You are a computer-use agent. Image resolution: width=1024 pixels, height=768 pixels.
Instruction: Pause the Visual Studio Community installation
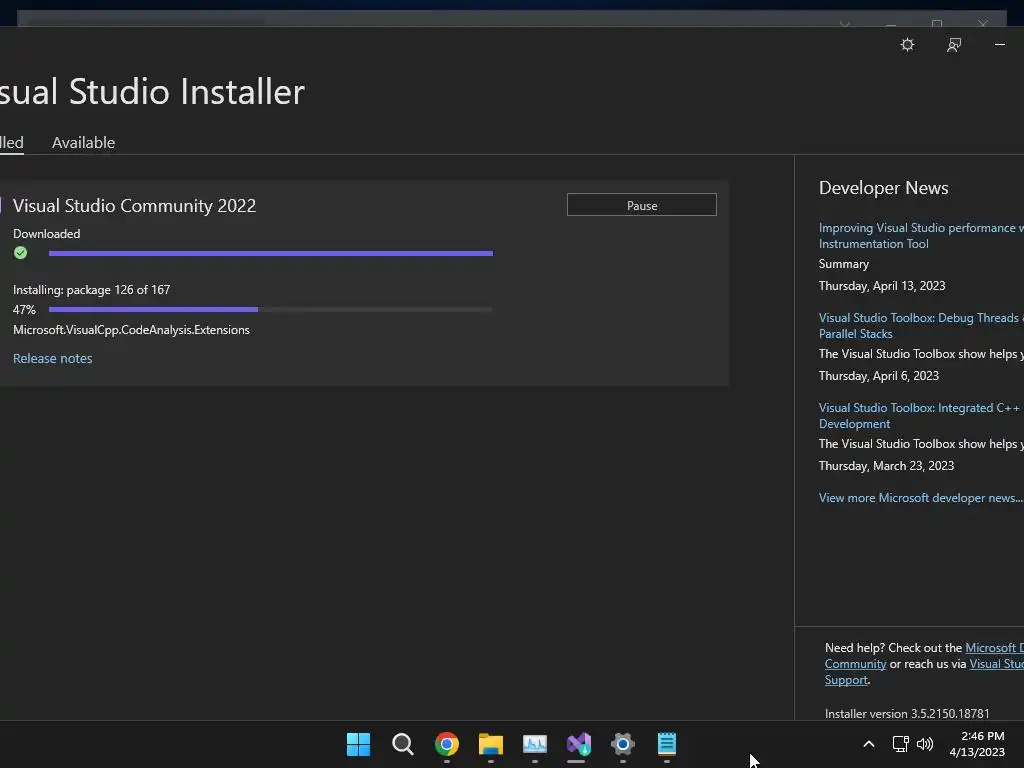click(641, 205)
